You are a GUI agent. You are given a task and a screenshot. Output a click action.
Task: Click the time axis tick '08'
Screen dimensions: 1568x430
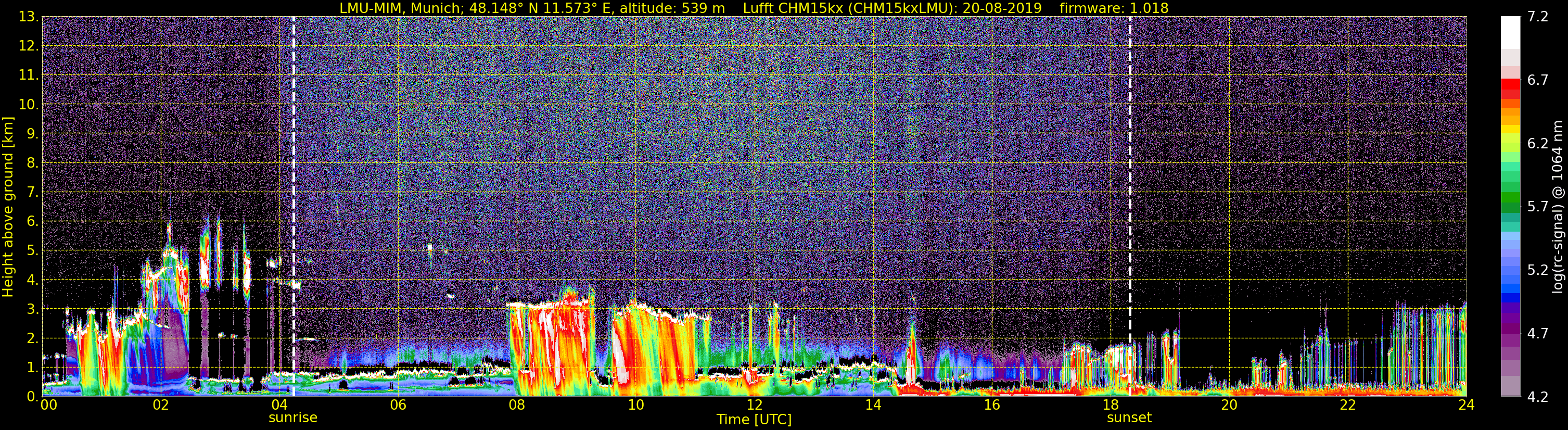[516, 405]
